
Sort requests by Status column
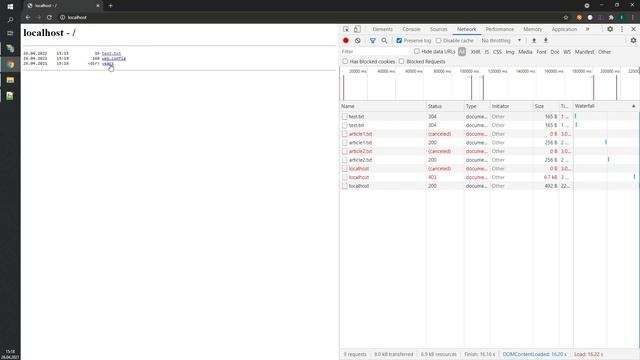point(445,106)
